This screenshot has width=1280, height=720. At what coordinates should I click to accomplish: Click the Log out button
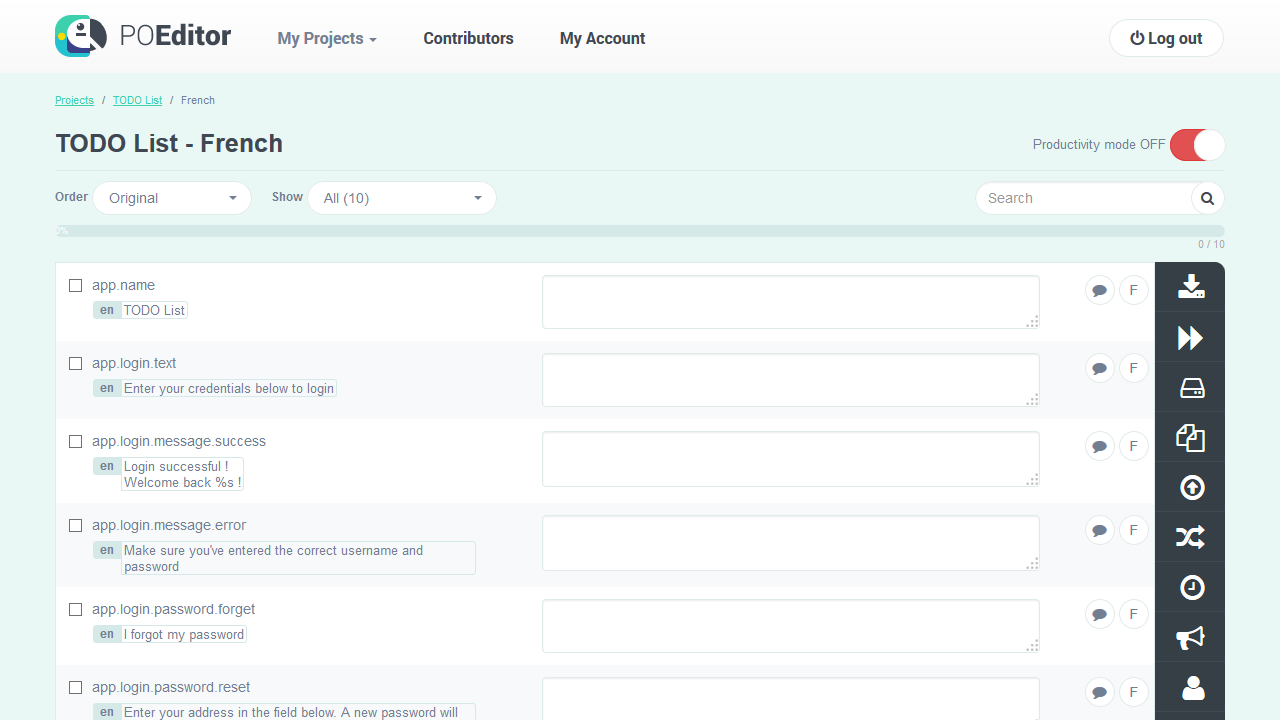click(1166, 38)
